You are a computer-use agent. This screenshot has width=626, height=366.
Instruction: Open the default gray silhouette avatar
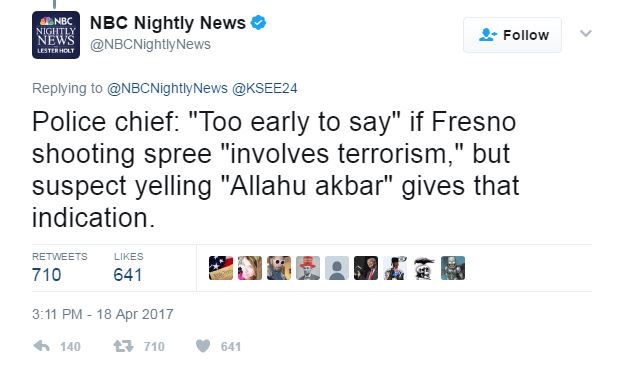(337, 268)
